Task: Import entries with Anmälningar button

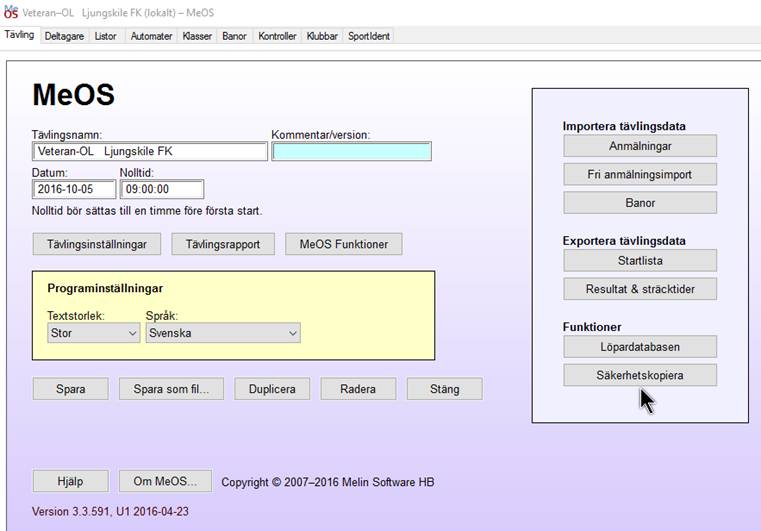Action: (640, 146)
